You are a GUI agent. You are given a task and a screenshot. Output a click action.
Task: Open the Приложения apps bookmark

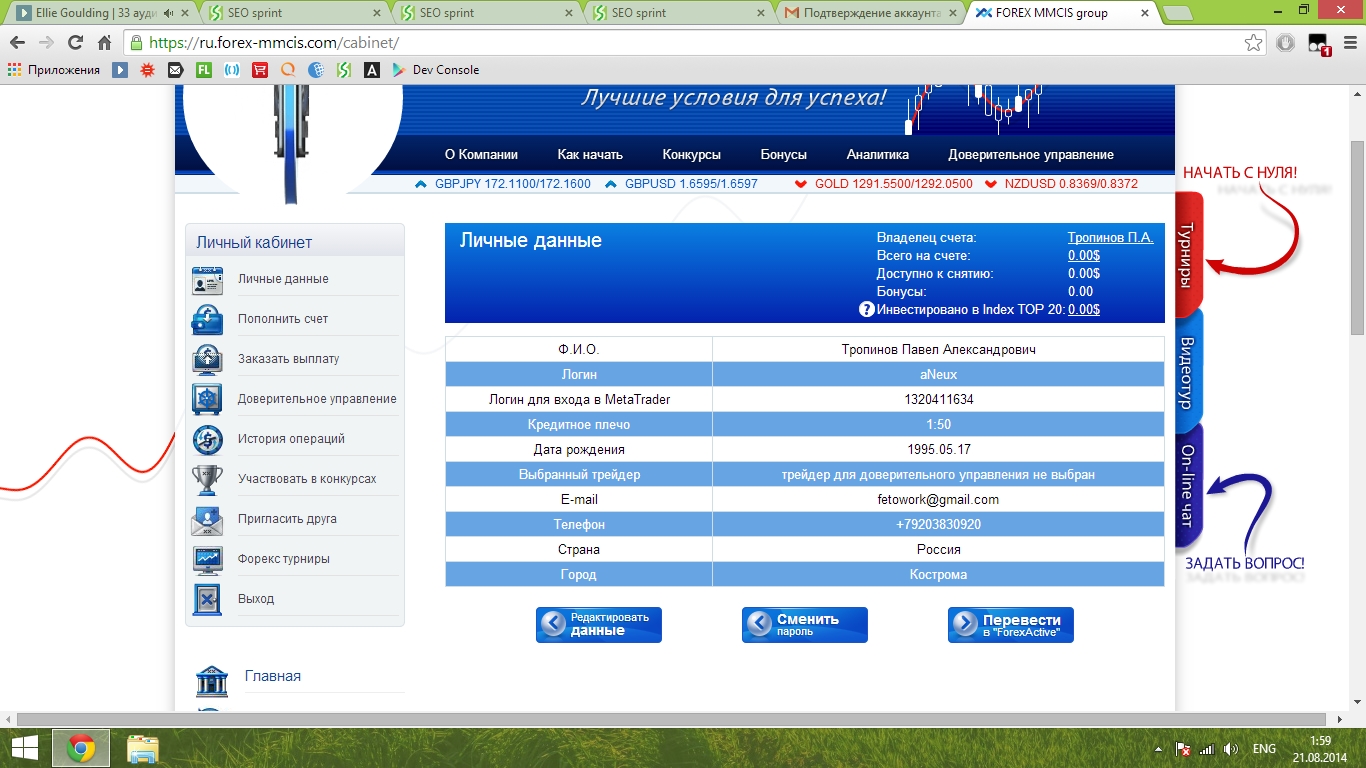pos(54,70)
